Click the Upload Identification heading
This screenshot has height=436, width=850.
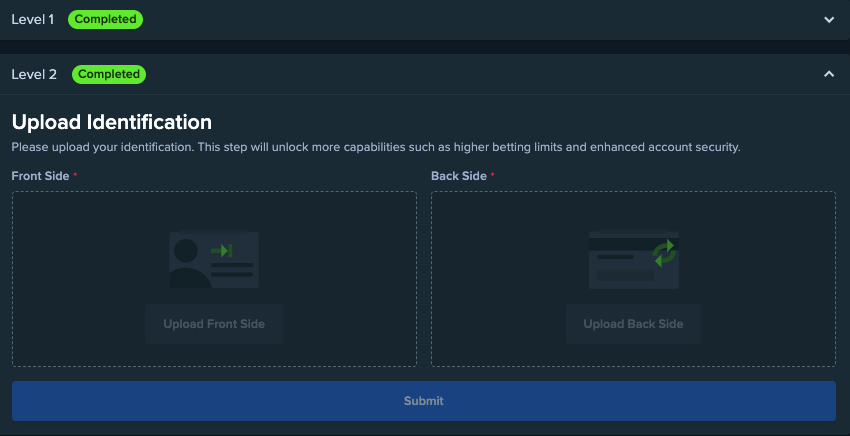tap(111, 122)
